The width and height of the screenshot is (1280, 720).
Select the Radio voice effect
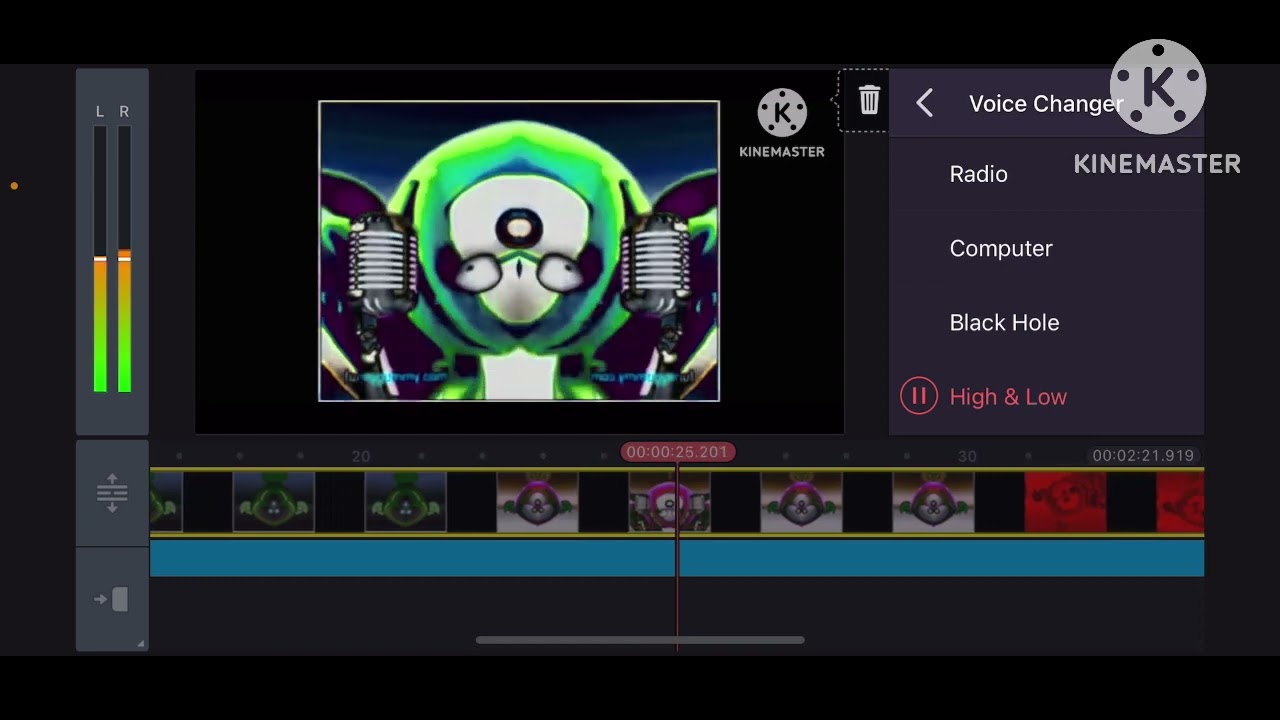[x=1046, y=174]
